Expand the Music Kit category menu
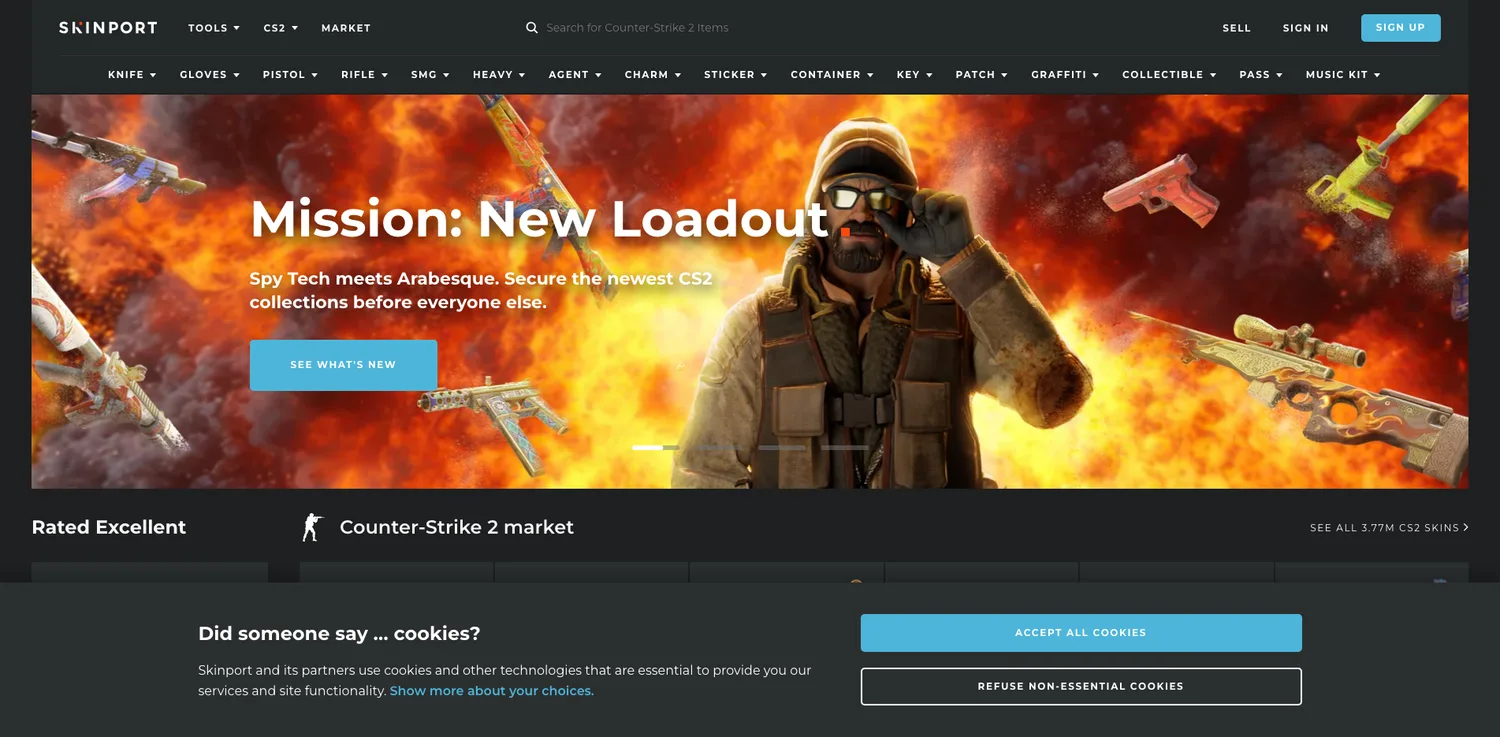The height and width of the screenshot is (737, 1500). (1343, 75)
